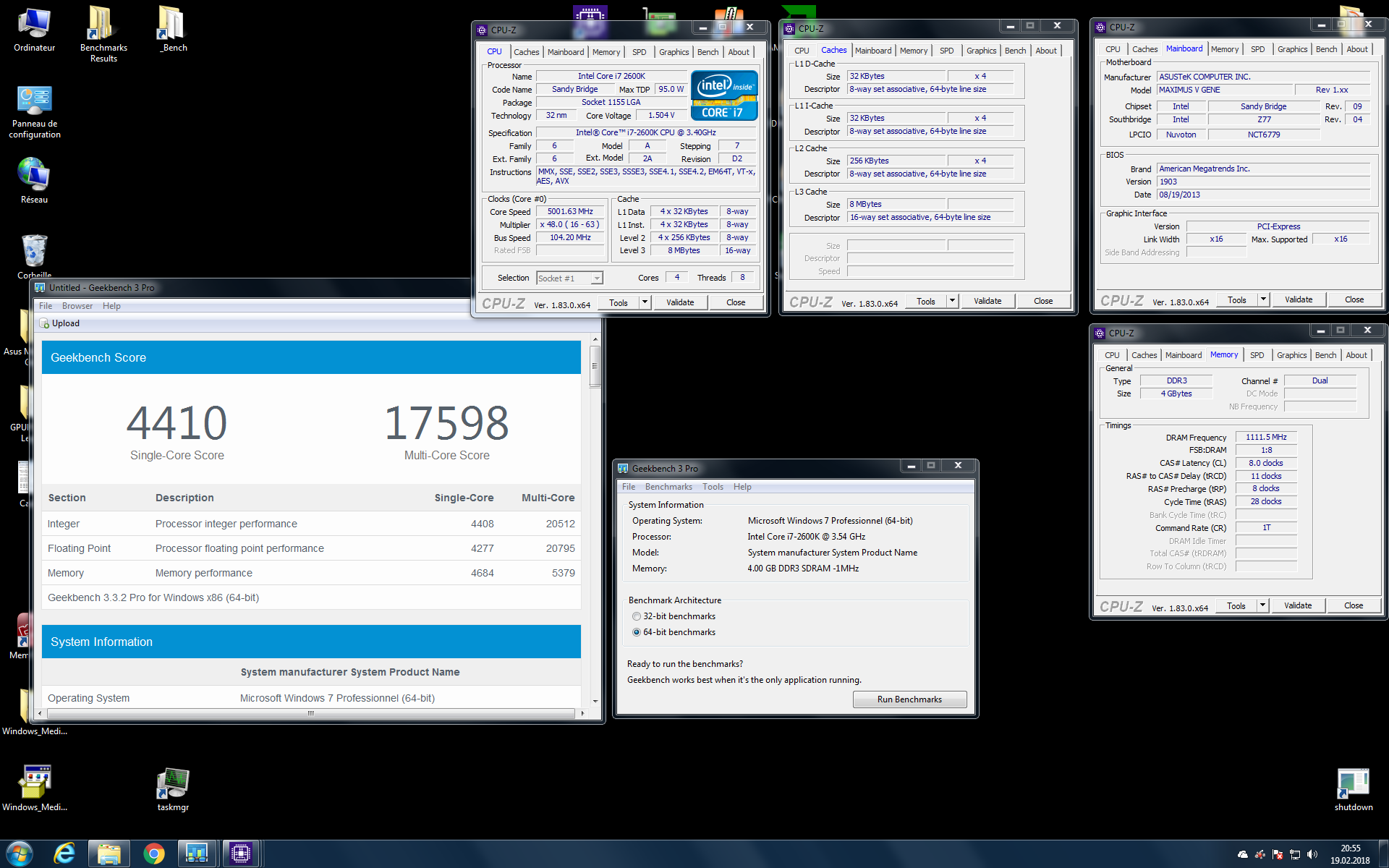Click the Memory performance table row
1389x868 pixels.
(x=311, y=573)
